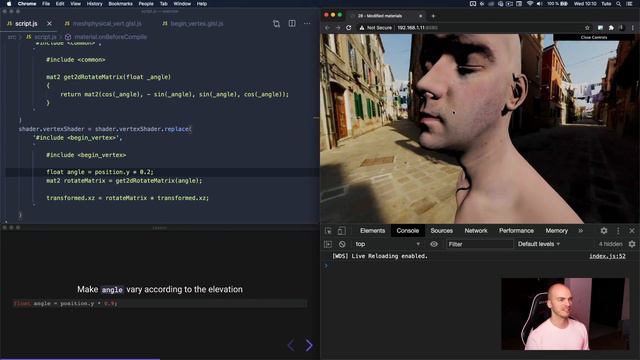Switch to the meshphysical_vert.glsl.js tab
The height and width of the screenshot is (360, 640).
point(103,24)
